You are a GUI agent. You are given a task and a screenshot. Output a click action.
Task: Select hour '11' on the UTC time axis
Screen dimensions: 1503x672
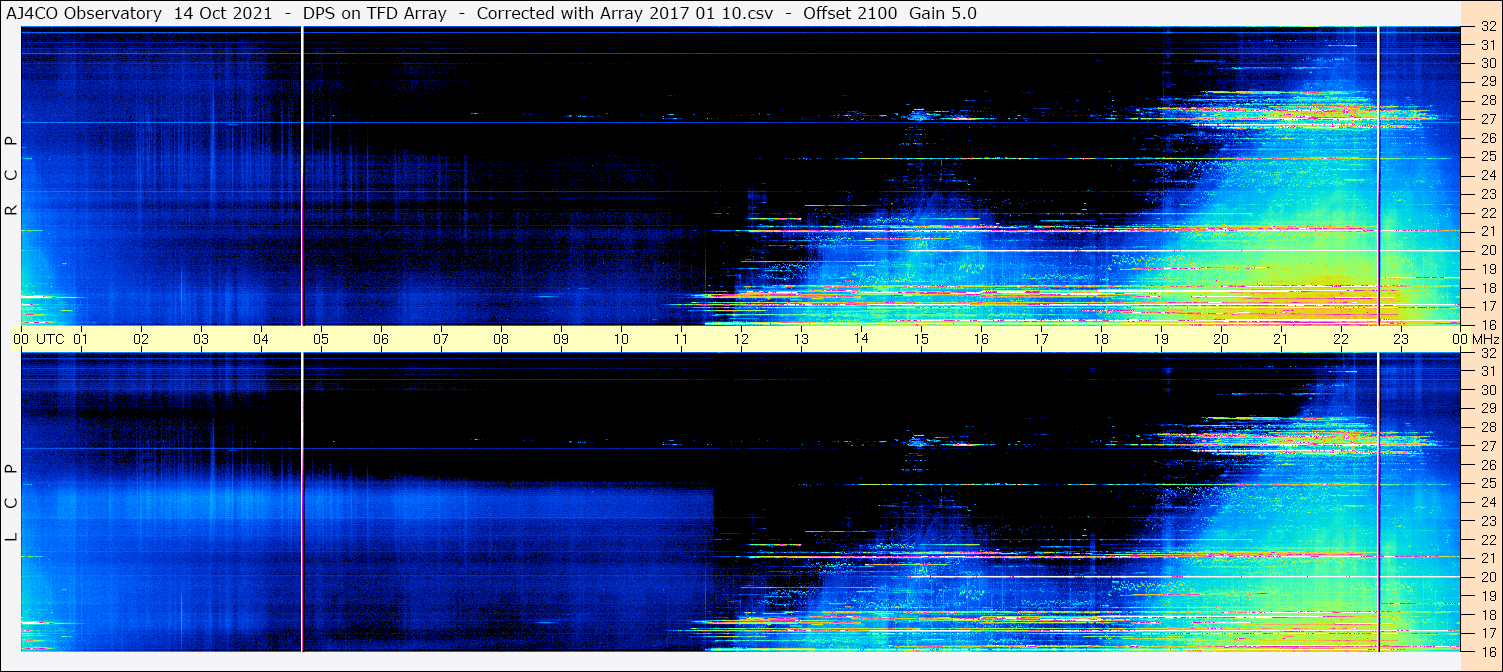[x=681, y=339]
